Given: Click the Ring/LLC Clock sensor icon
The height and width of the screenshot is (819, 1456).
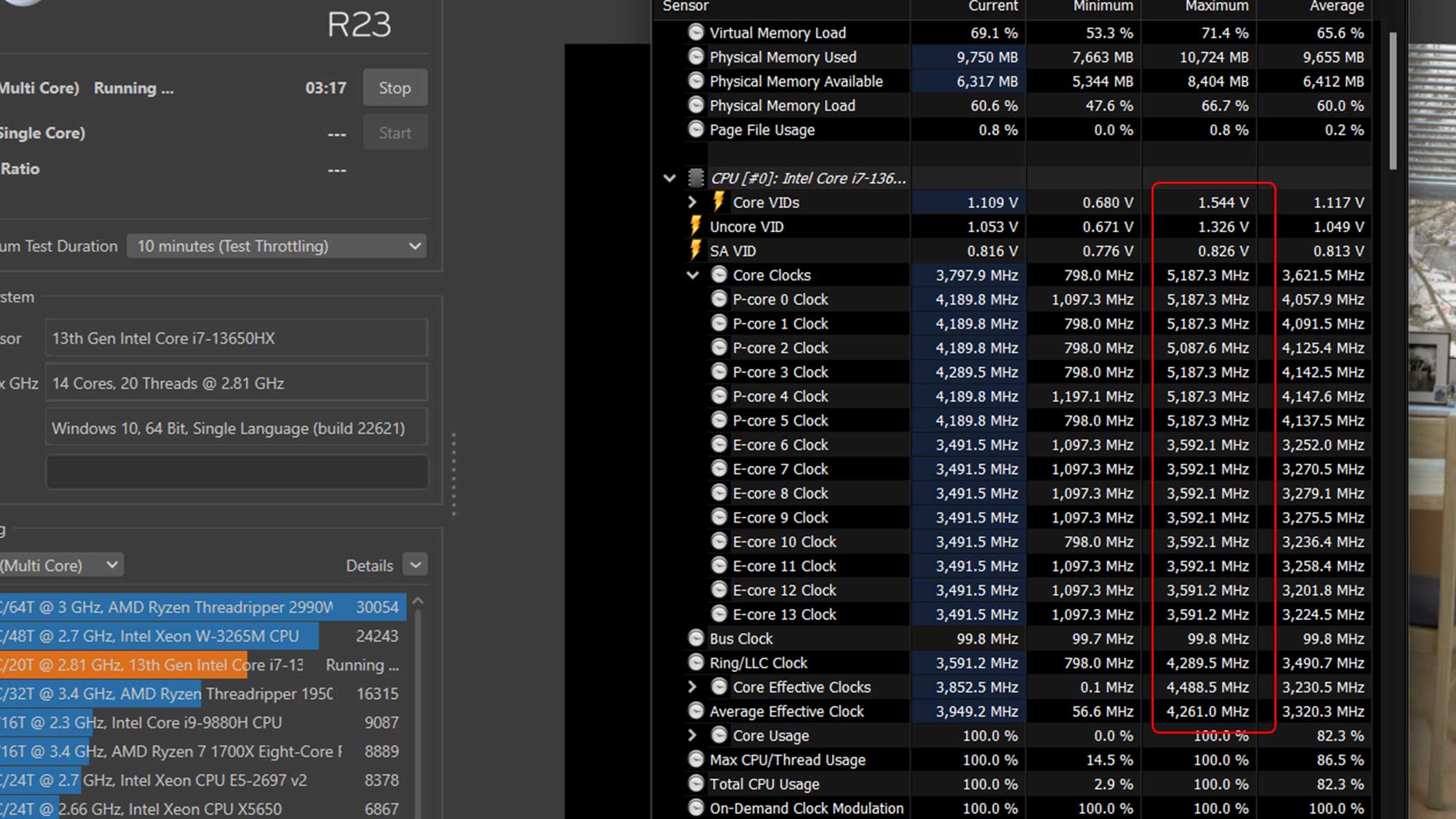Looking at the screenshot, I should click(695, 662).
